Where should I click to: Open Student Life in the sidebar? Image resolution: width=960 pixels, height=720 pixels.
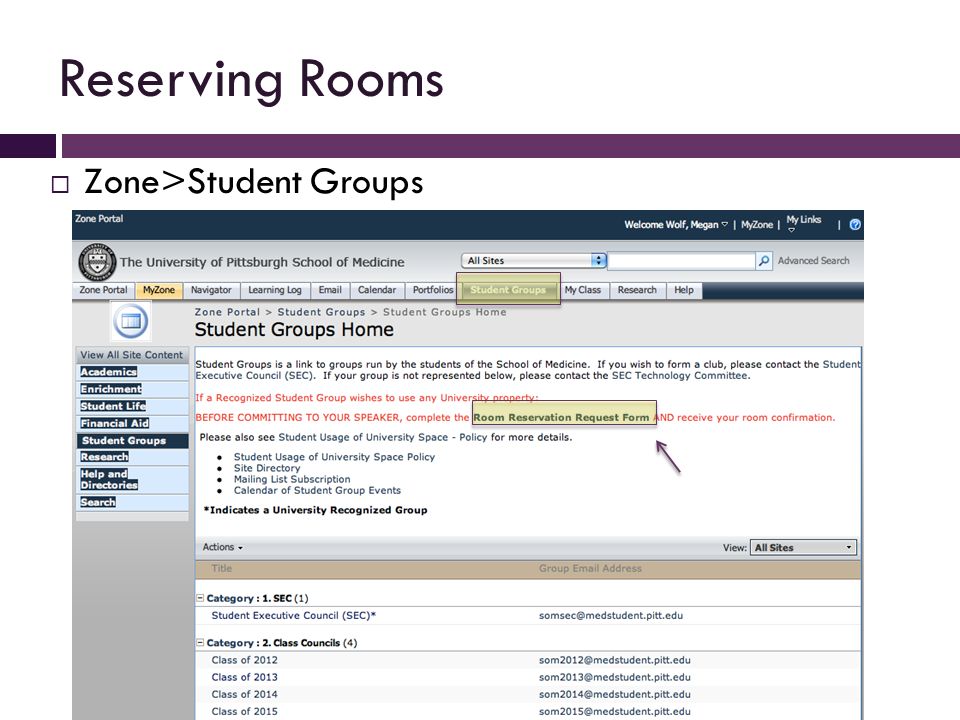[113, 406]
